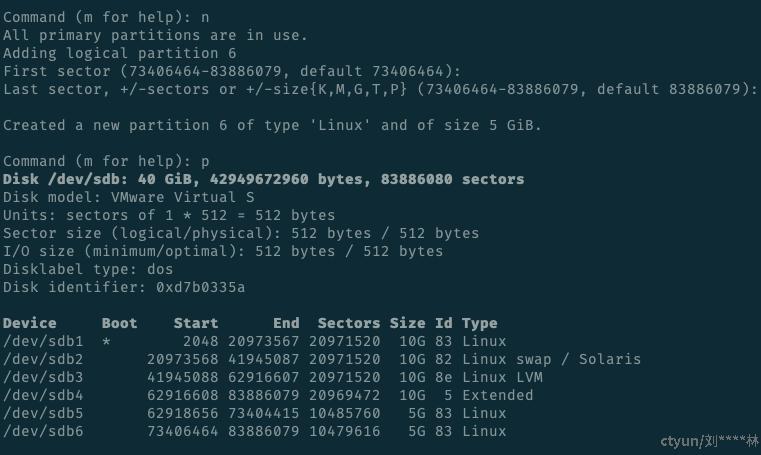
Task: Click the 'Created a new partition 6' message
Action: [273, 125]
